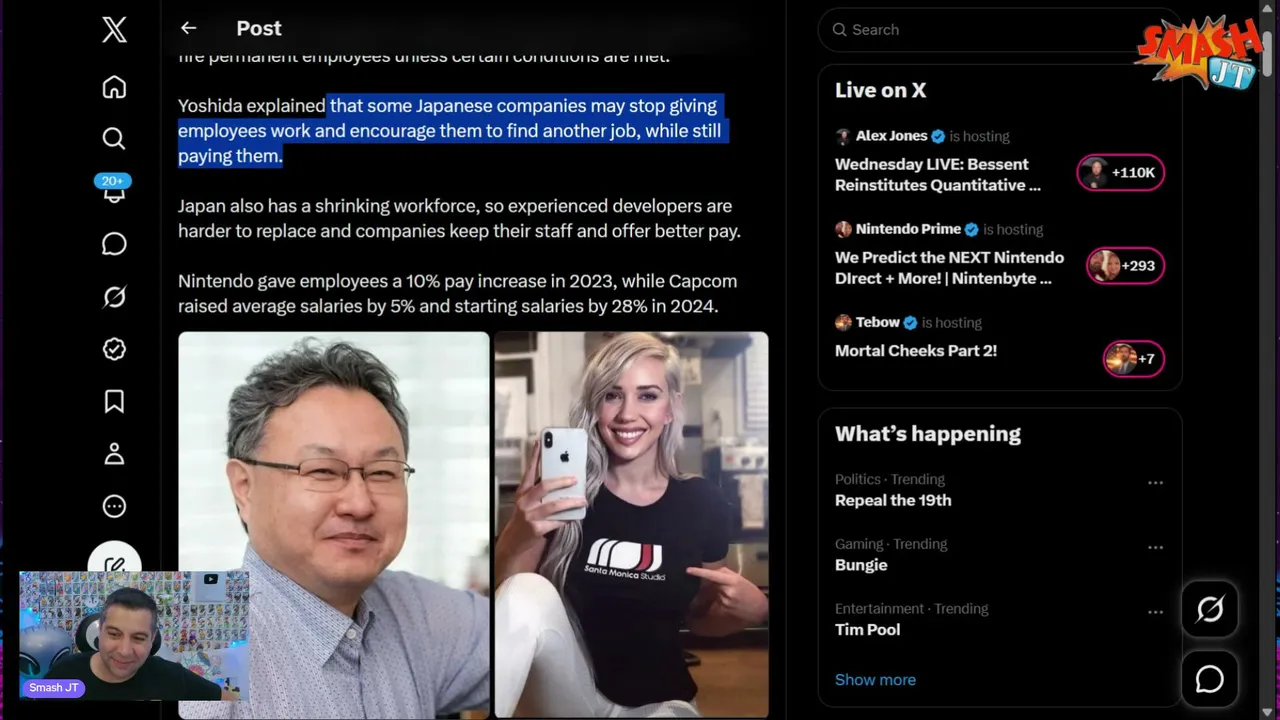
Task: Open the Explore magnifier icon in sidebar
Action: [x=114, y=138]
